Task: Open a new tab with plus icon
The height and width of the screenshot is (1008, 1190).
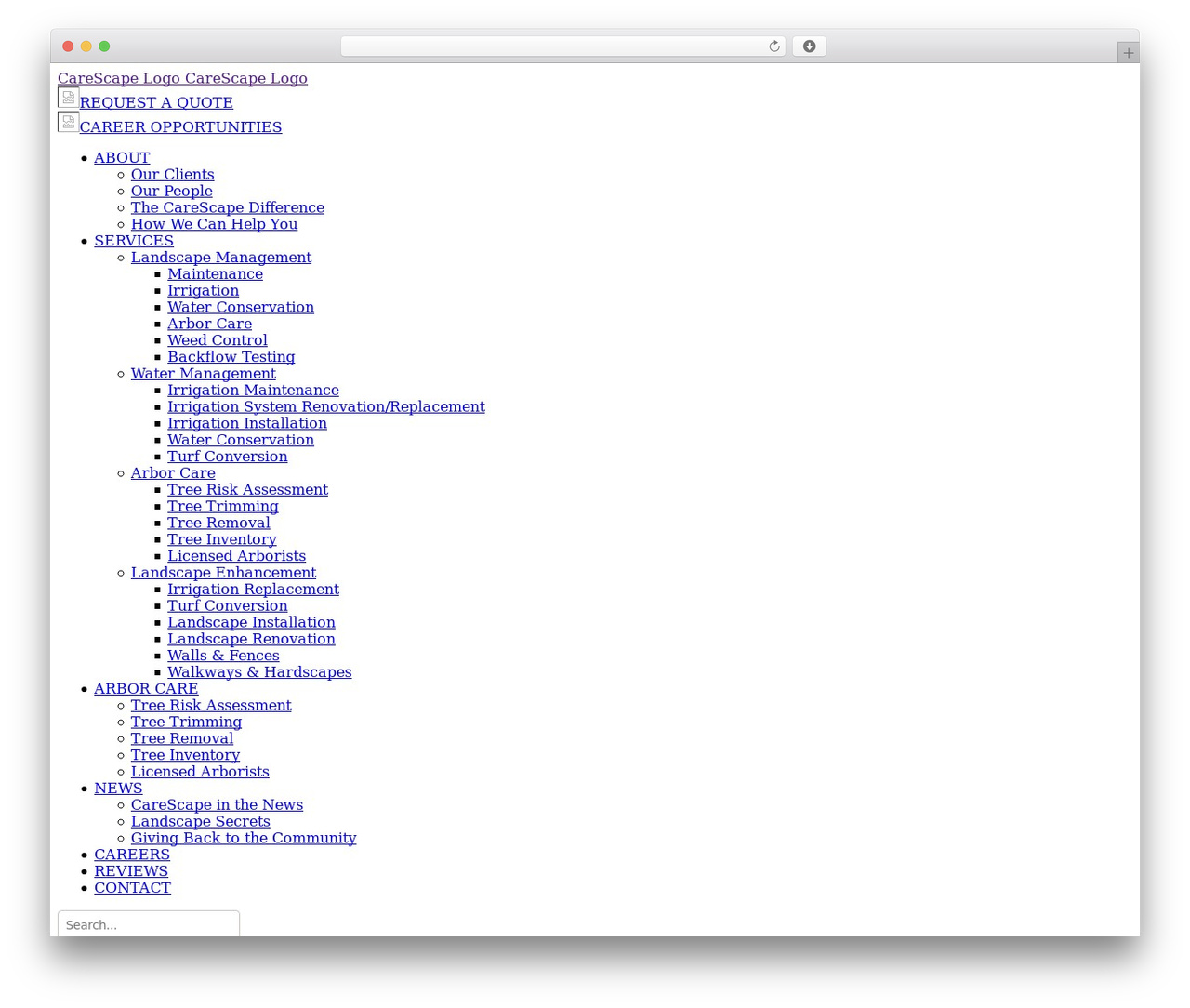Action: (x=1128, y=53)
